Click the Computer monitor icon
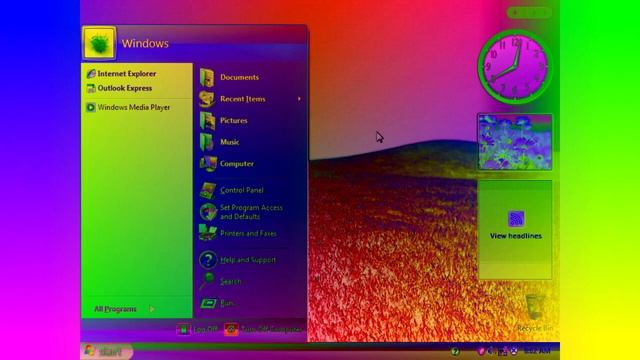The width and height of the screenshot is (640, 360). [x=208, y=164]
